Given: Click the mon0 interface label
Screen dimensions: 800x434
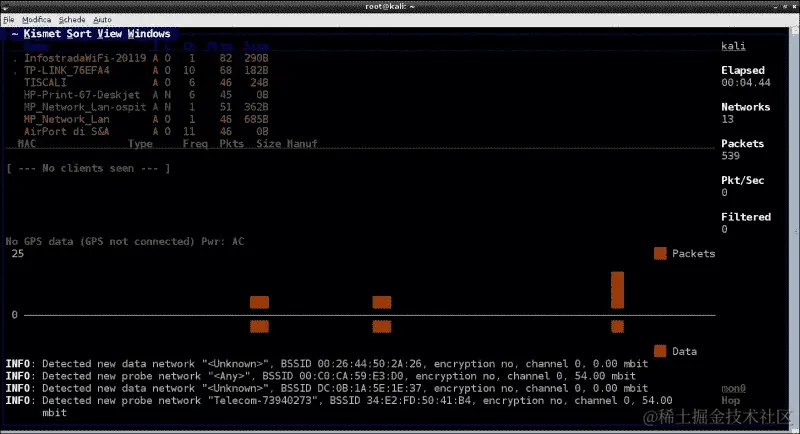Looking at the screenshot, I should (733, 389).
